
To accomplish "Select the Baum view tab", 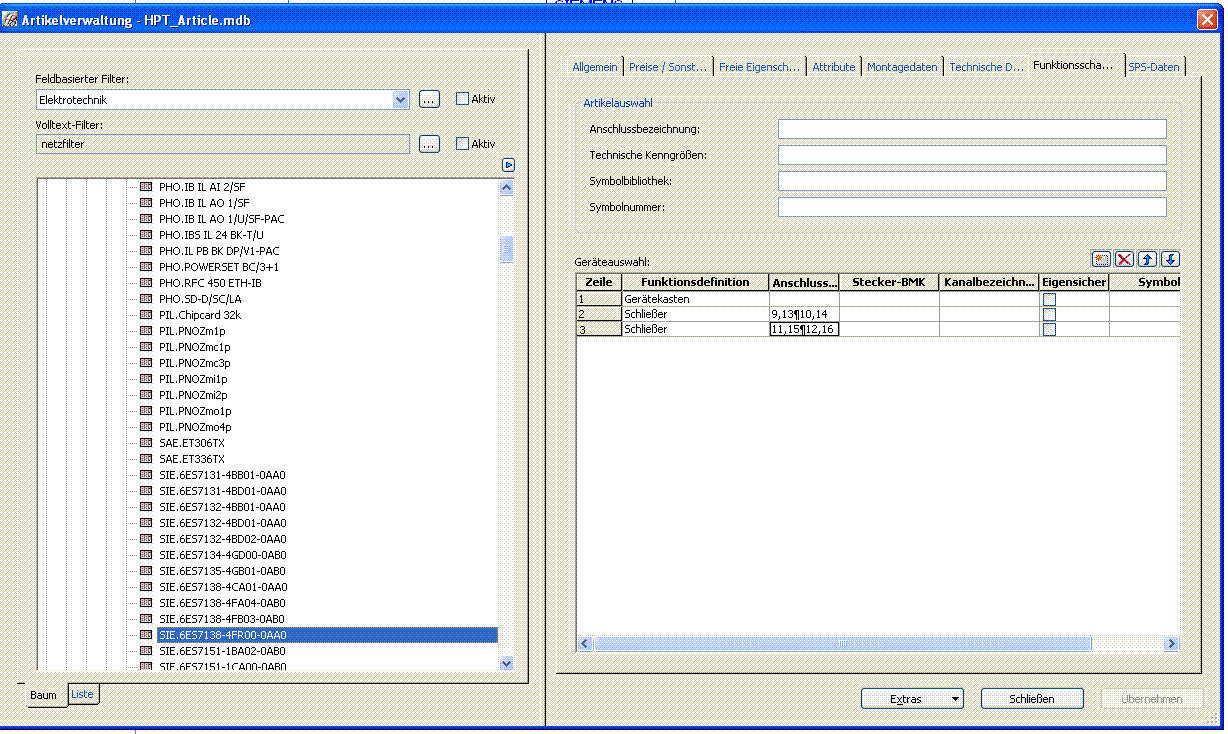I will [43, 695].
